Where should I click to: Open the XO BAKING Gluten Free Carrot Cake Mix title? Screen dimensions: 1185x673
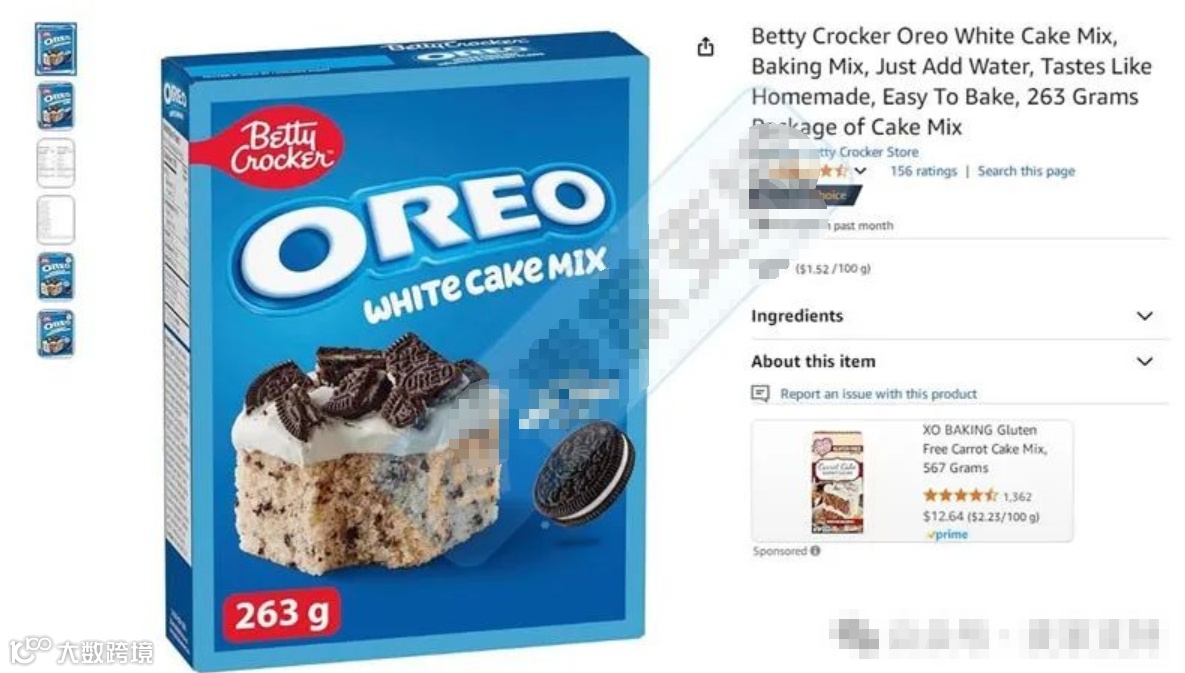coord(985,449)
